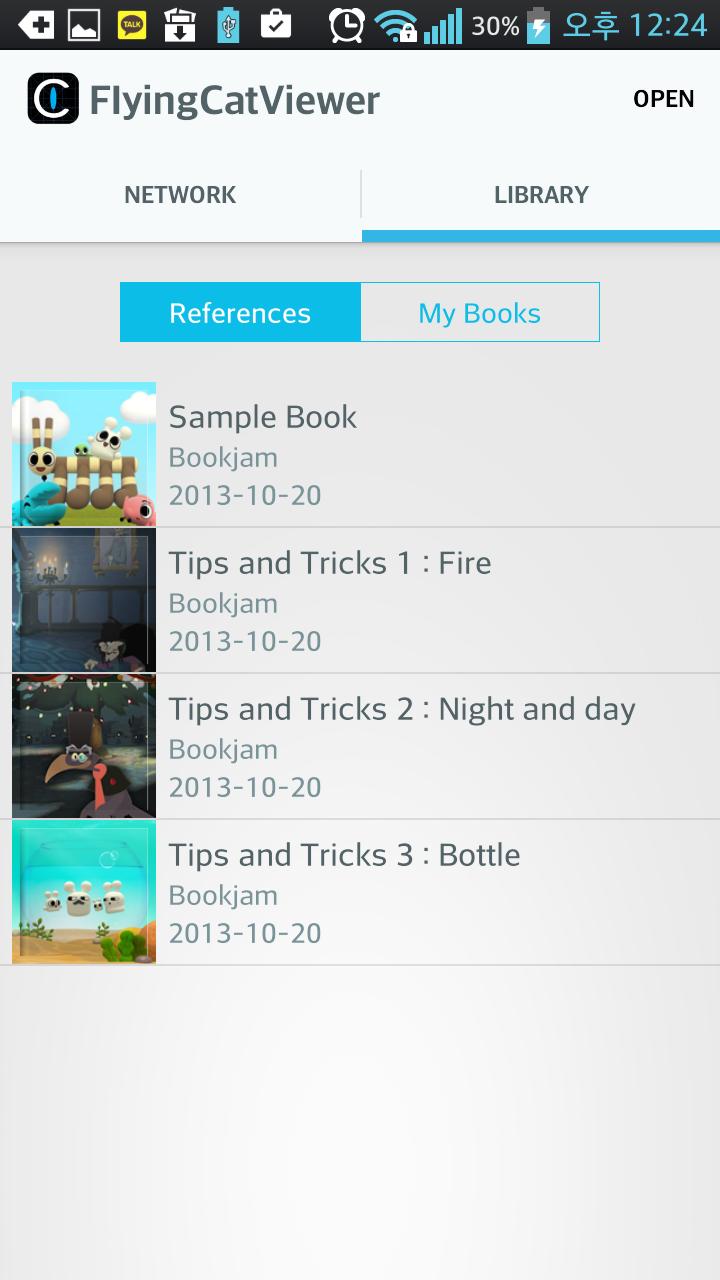
Task: Tap the briefcase checkmark notification icon
Action: click(276, 25)
